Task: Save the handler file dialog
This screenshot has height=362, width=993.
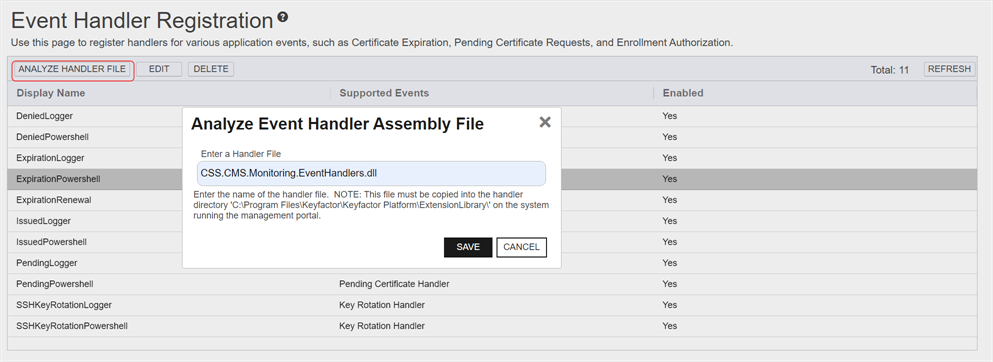Action: (468, 247)
